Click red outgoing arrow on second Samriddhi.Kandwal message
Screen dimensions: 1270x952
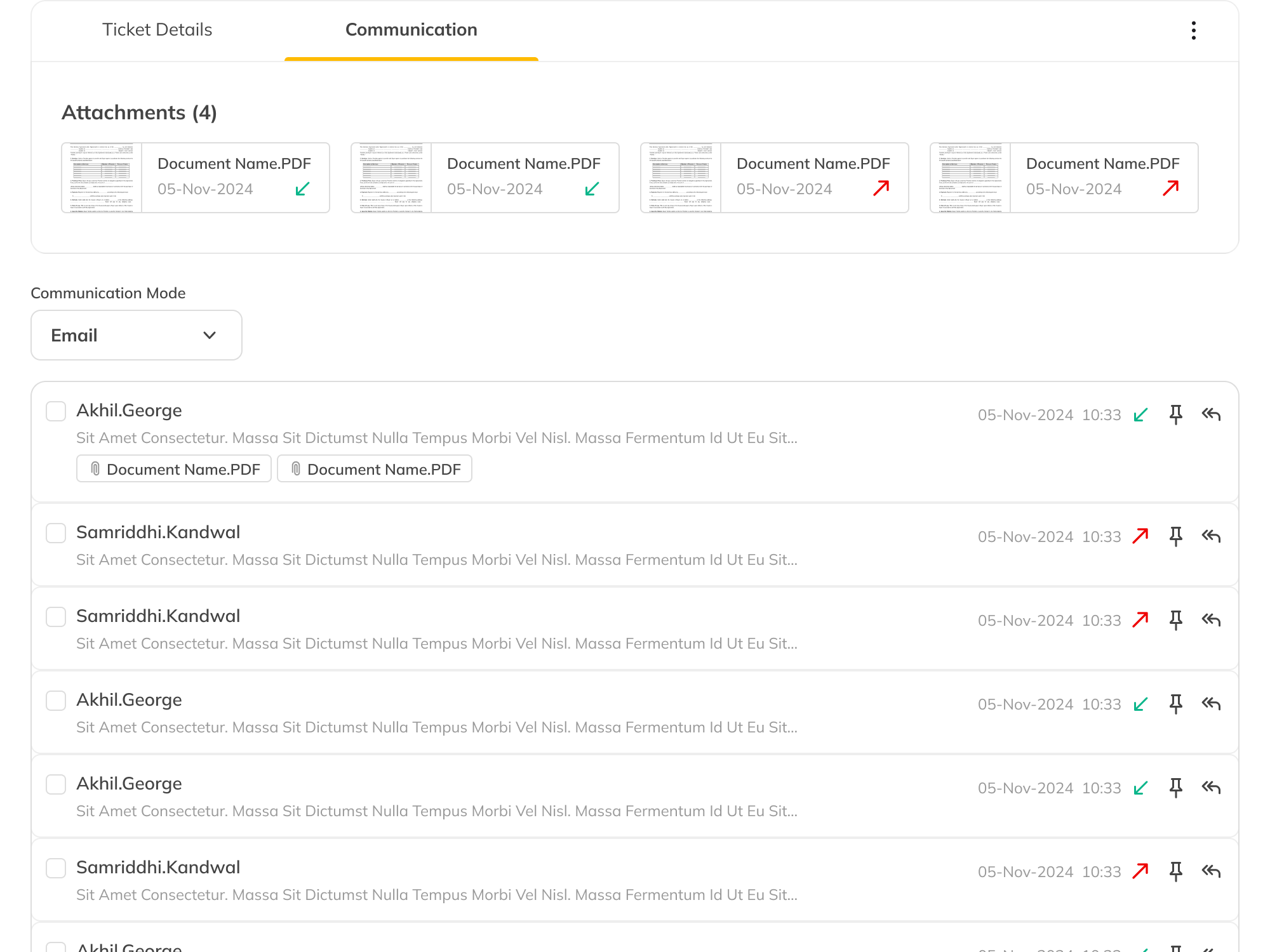(x=1141, y=620)
